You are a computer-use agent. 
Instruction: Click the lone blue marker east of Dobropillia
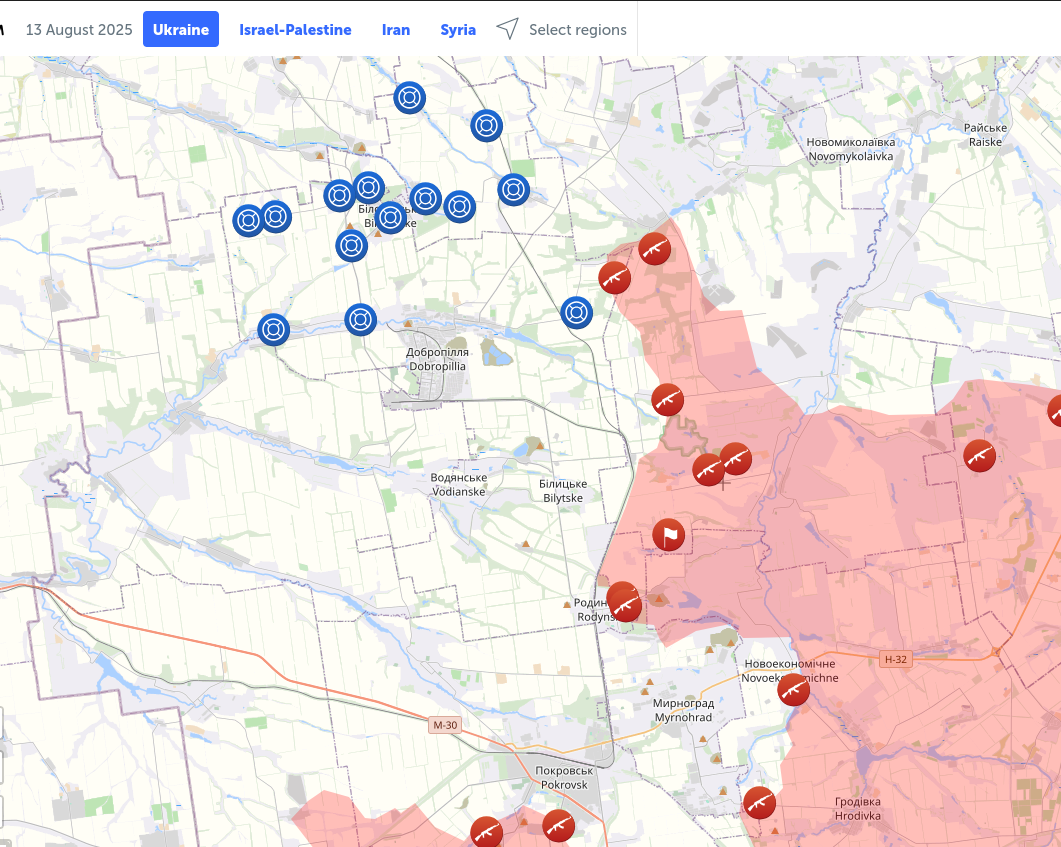(577, 313)
